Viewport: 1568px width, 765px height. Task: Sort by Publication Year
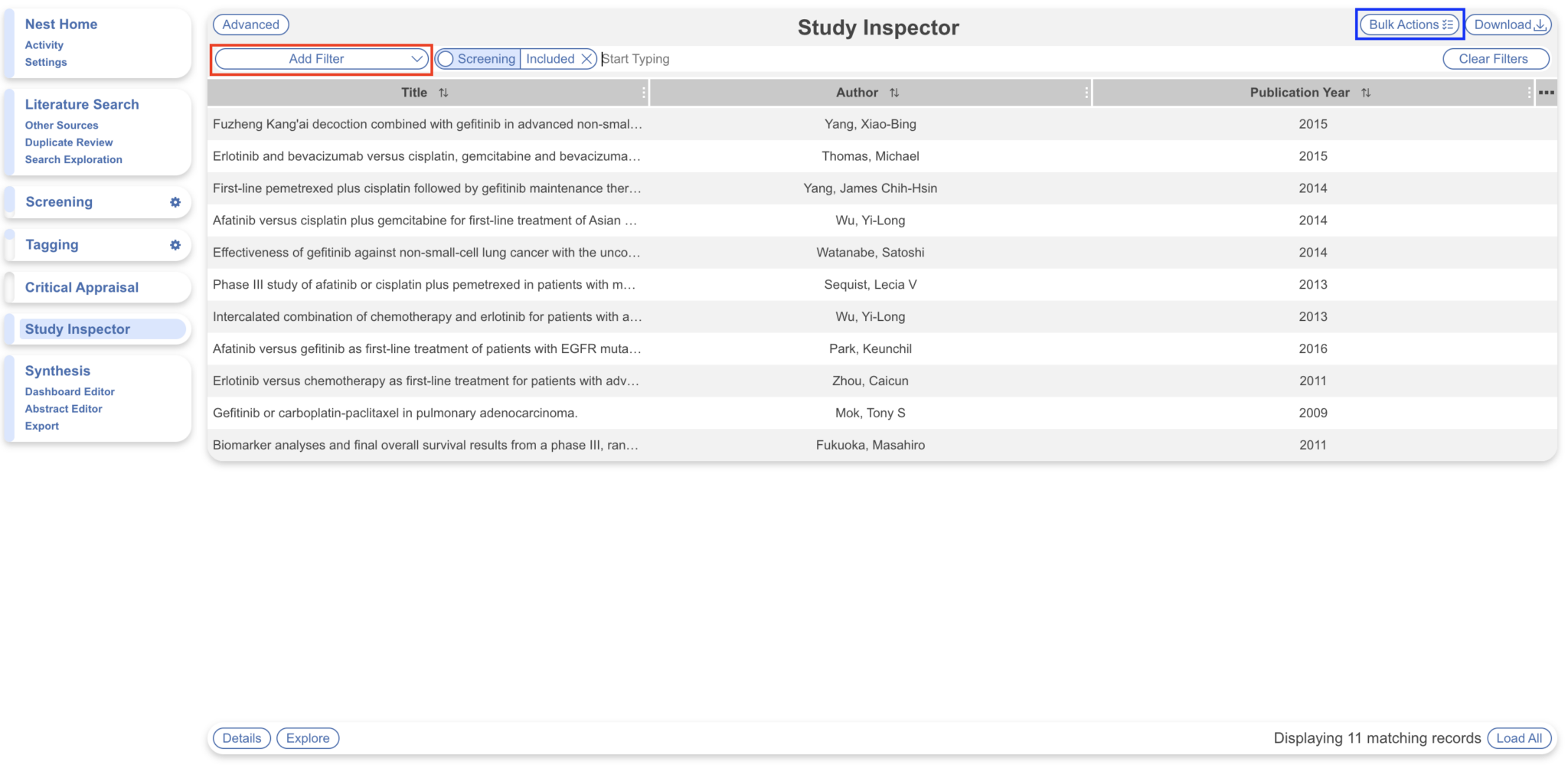coord(1367,92)
